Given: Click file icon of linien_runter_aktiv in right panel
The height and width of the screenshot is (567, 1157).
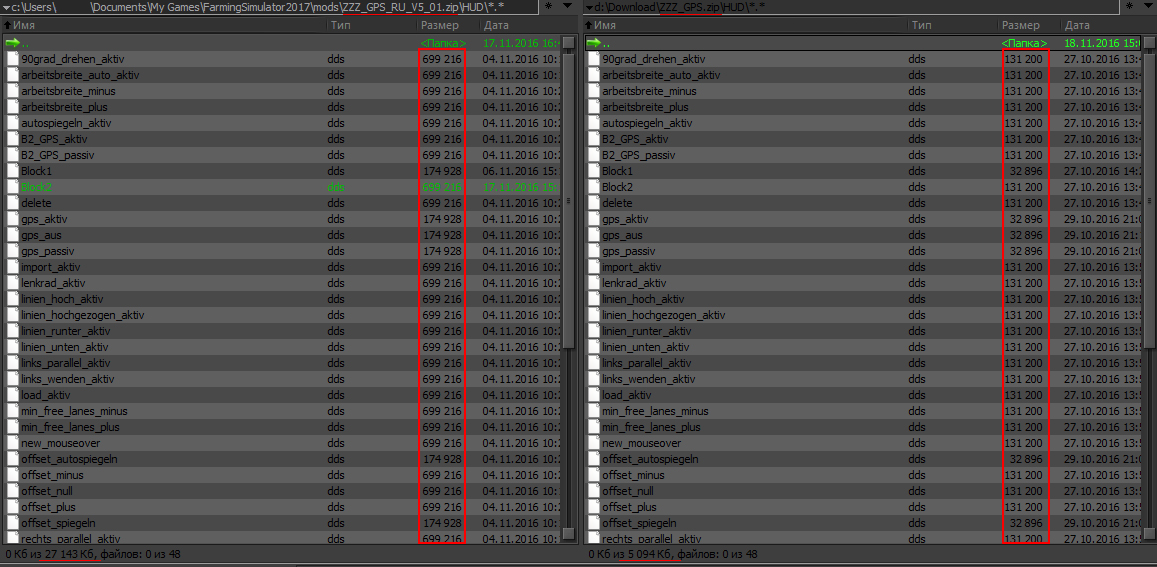Looking at the screenshot, I should point(593,331).
